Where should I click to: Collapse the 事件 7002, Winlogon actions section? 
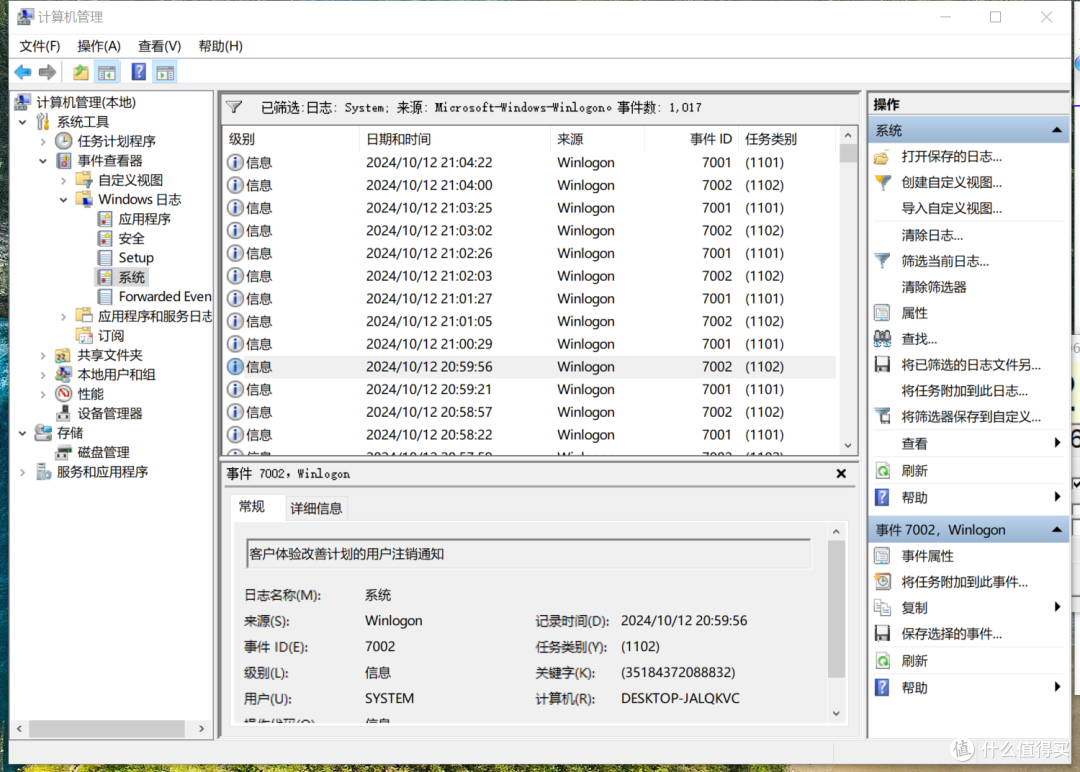click(x=1057, y=529)
